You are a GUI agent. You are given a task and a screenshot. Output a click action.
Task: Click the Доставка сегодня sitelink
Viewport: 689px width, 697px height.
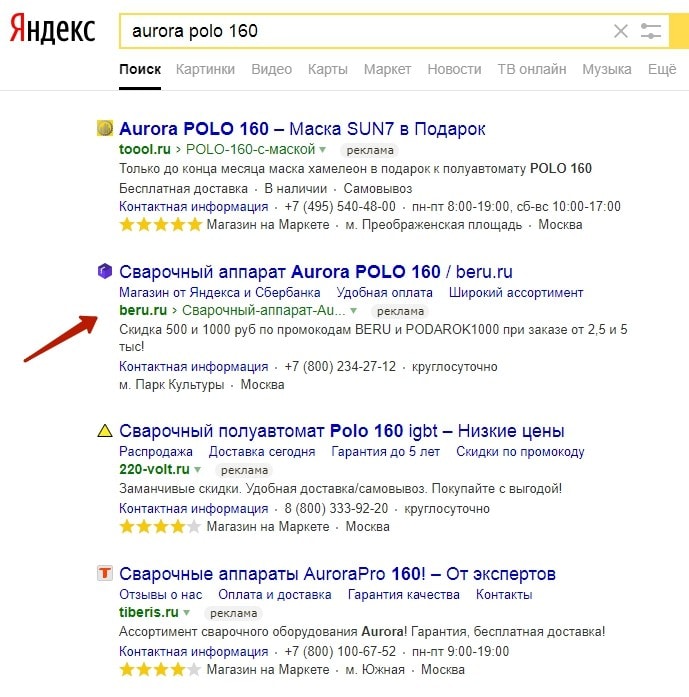(262, 452)
